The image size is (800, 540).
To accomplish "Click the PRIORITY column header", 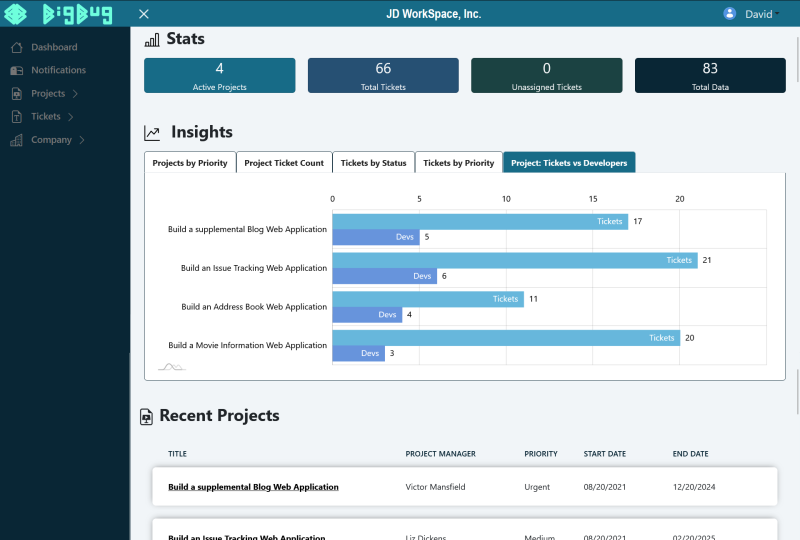I will pos(541,454).
